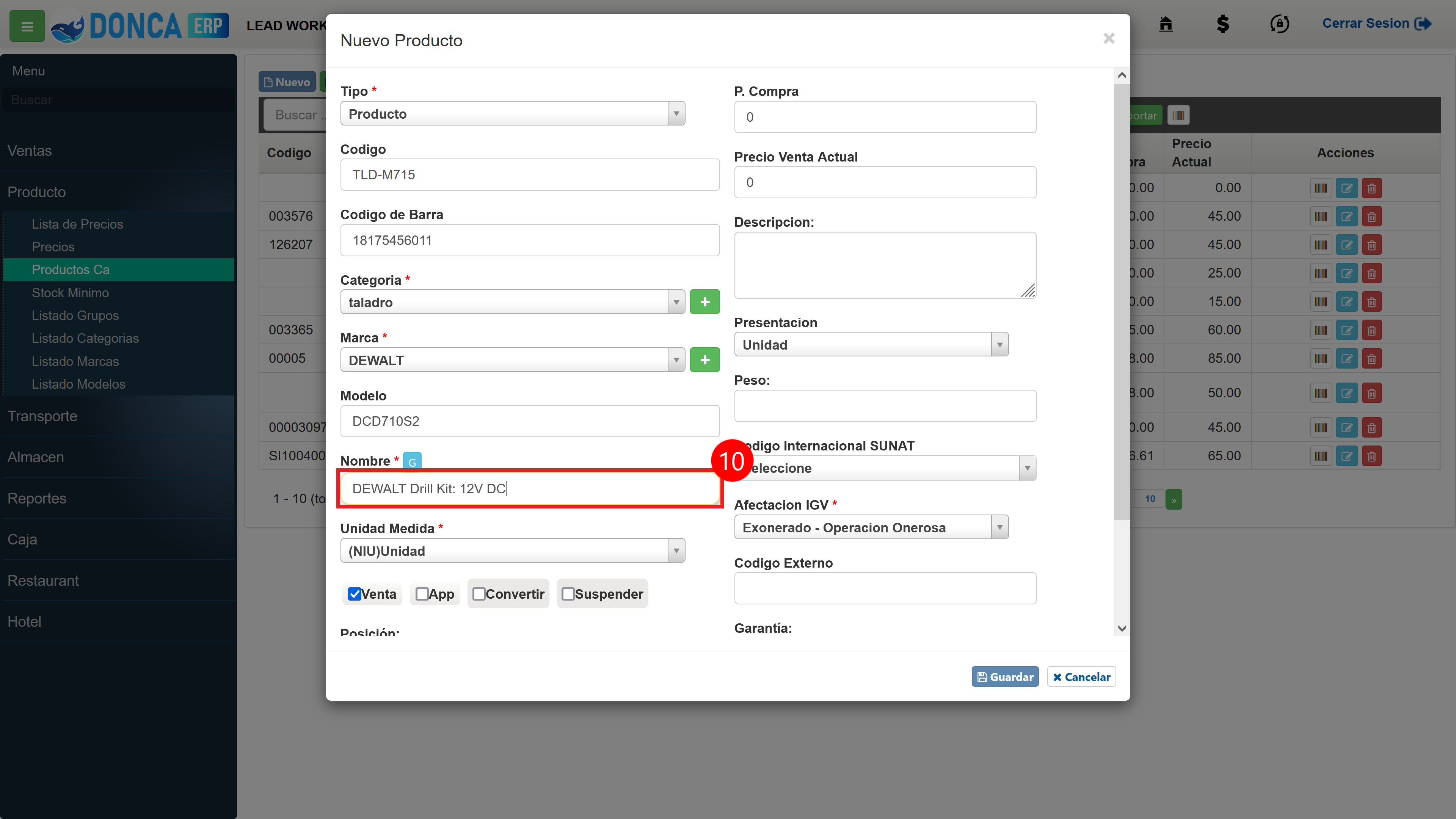
Task: Open barcode for product 00005 row
Action: 1321,358
